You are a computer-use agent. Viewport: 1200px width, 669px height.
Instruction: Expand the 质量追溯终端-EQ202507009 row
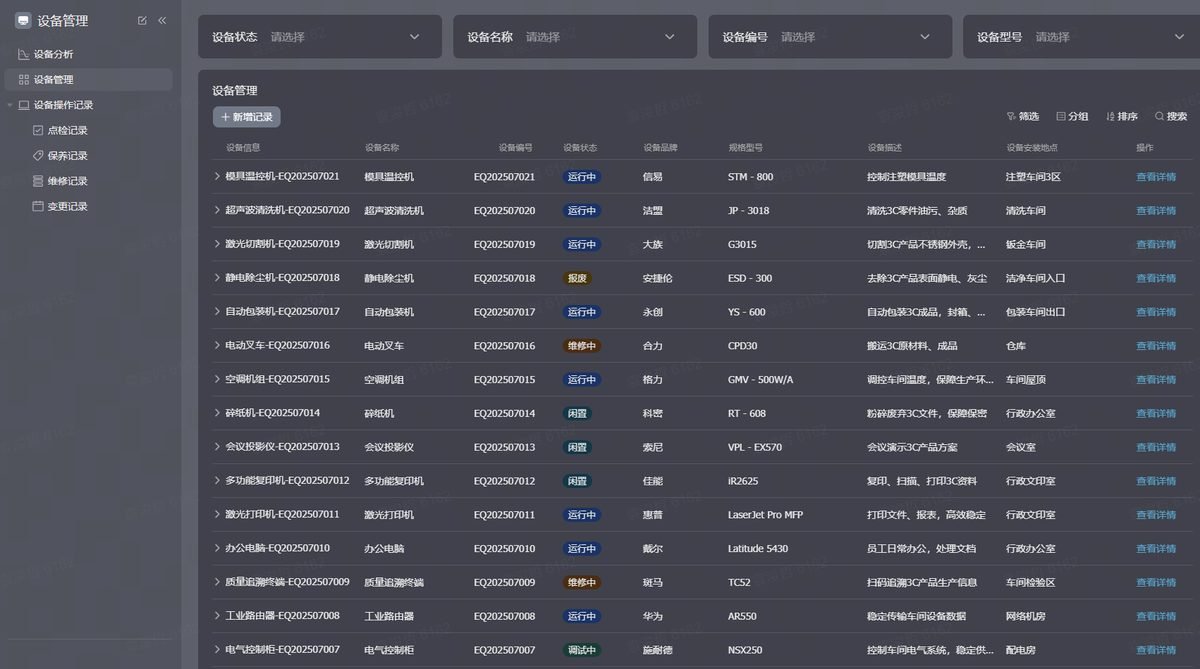coord(217,582)
